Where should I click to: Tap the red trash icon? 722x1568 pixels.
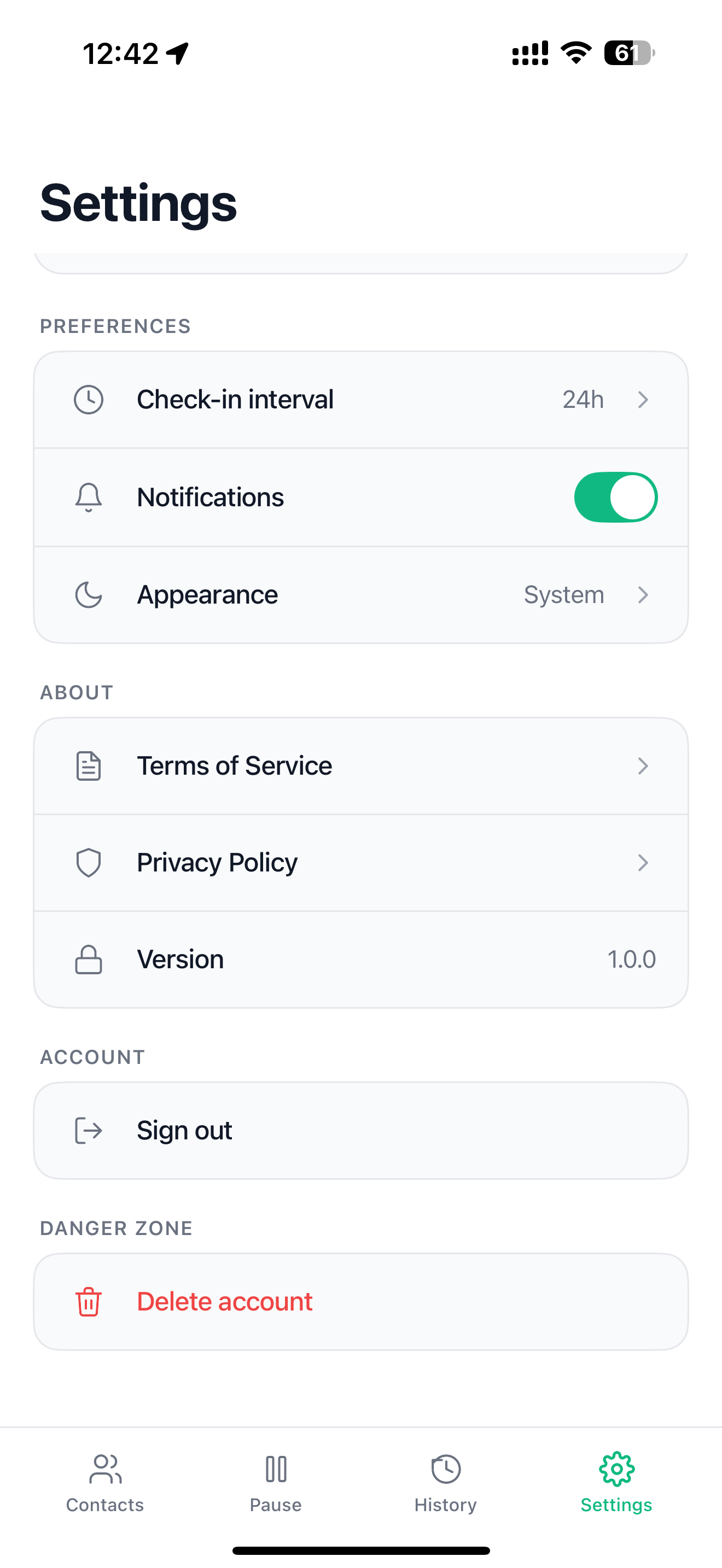click(88, 1301)
